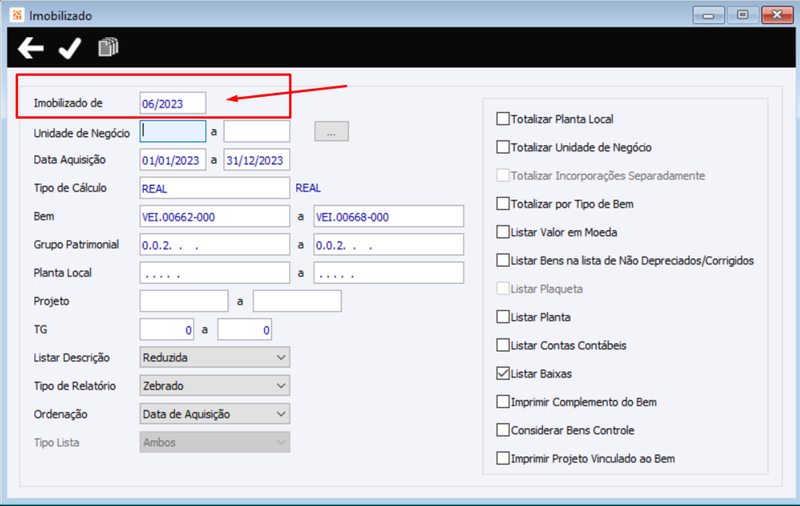800x506 pixels.
Task: Enable Totalizar Planta Local checkbox
Action: (x=503, y=119)
